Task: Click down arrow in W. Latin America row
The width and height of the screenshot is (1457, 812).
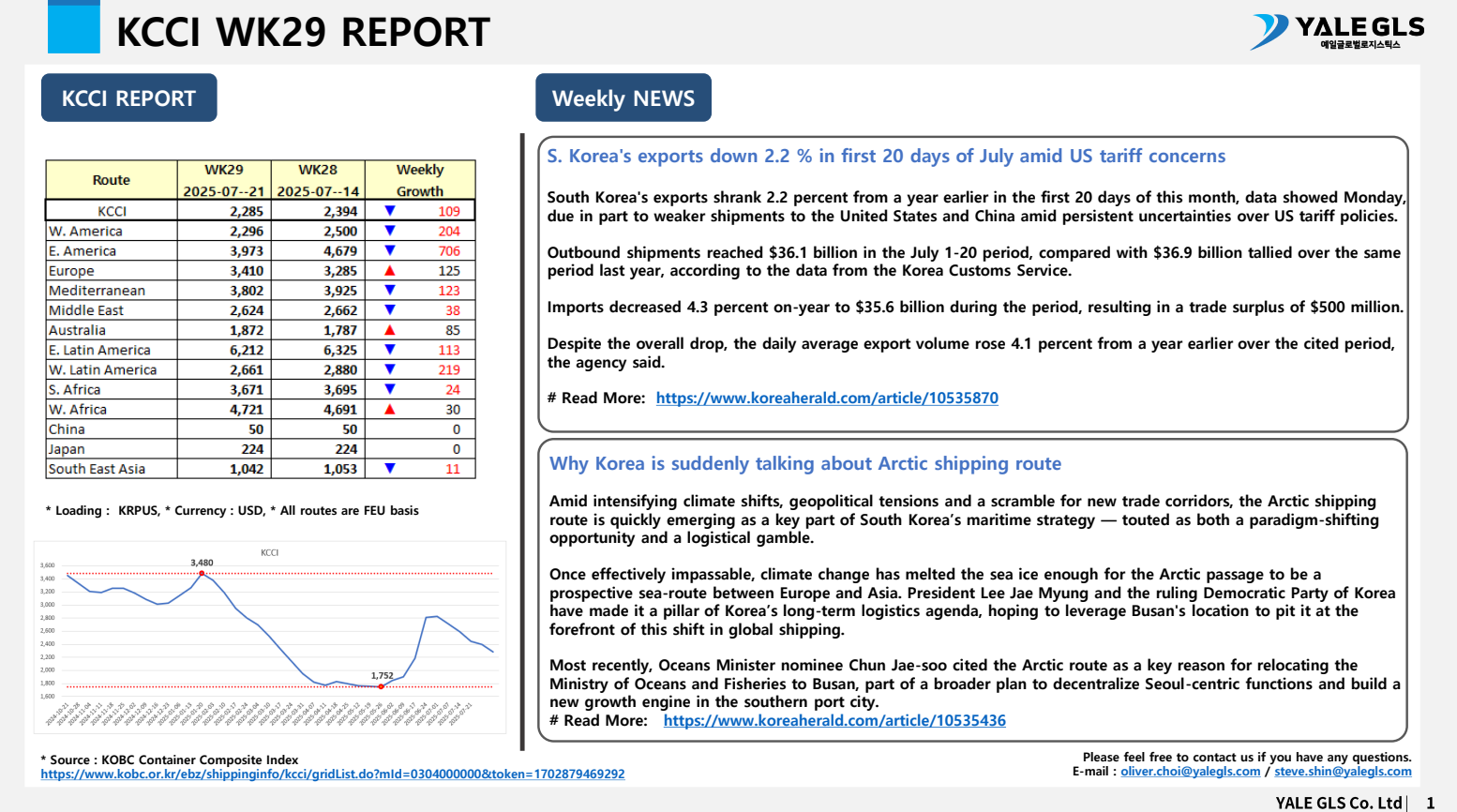Action: coord(390,369)
